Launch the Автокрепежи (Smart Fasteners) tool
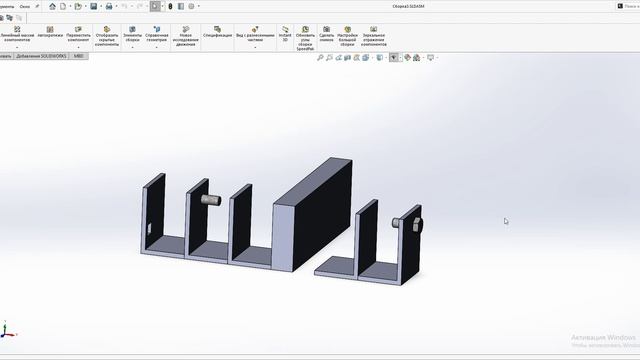This screenshot has width=640, height=360. point(50,32)
